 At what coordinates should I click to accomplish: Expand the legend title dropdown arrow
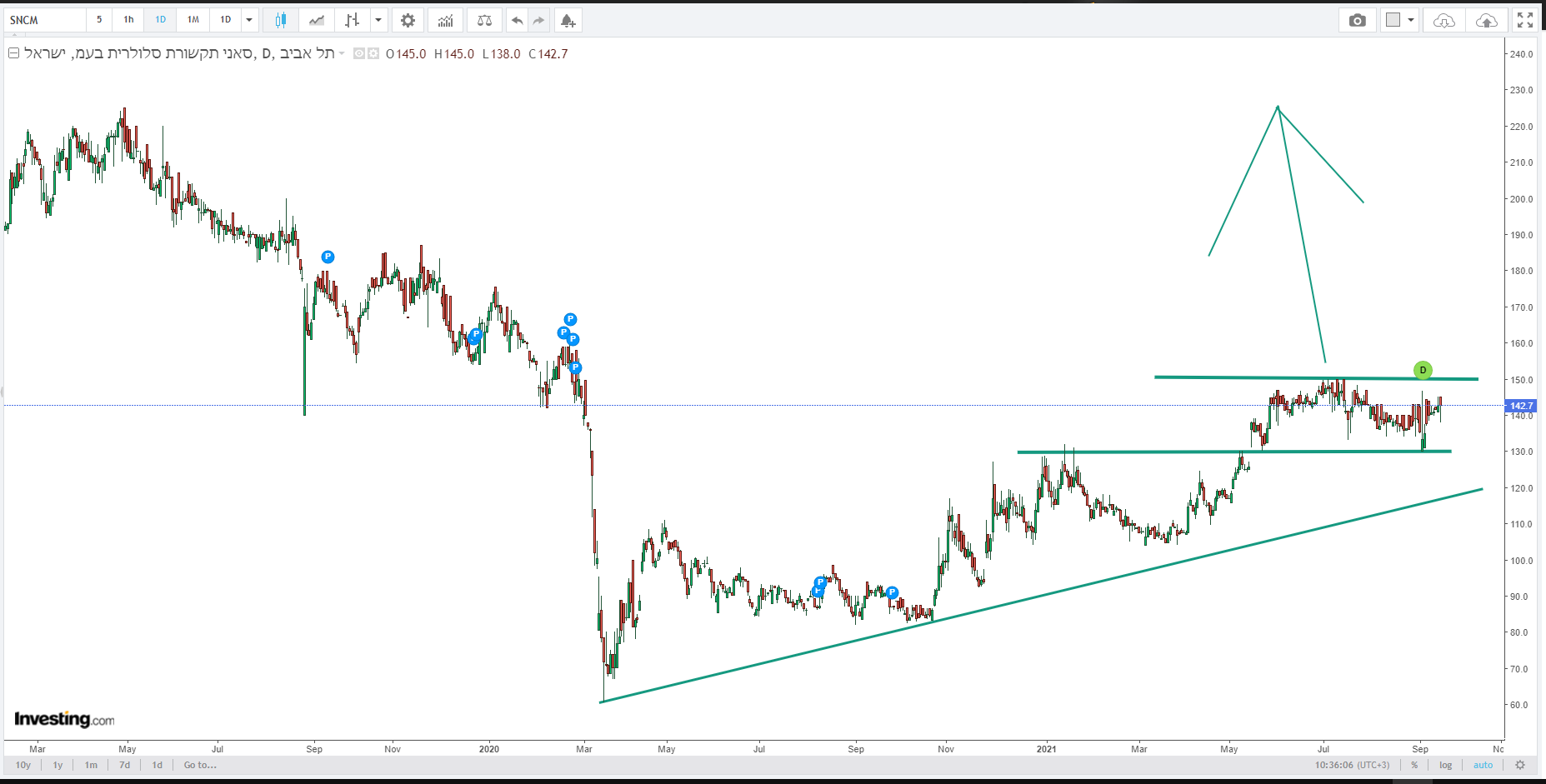[x=342, y=54]
